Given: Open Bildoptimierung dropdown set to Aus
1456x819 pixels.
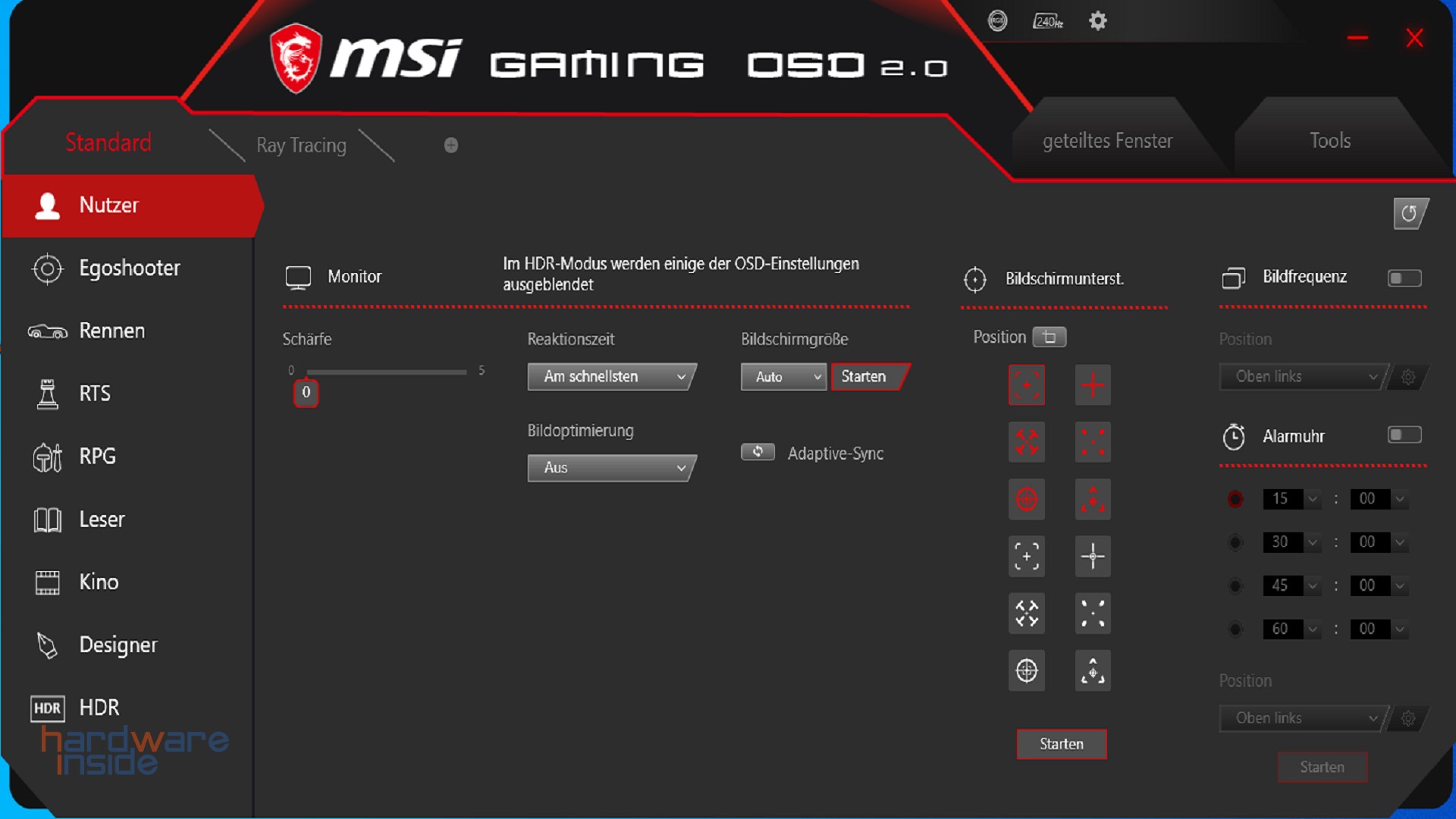Looking at the screenshot, I should pos(611,468).
